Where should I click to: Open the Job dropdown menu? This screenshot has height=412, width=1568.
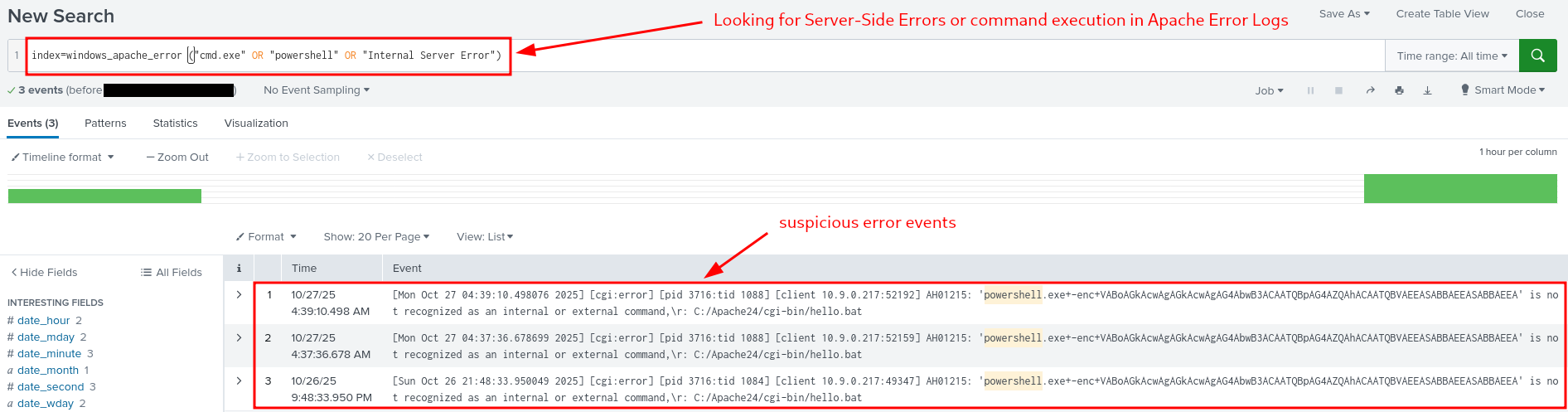click(1268, 90)
